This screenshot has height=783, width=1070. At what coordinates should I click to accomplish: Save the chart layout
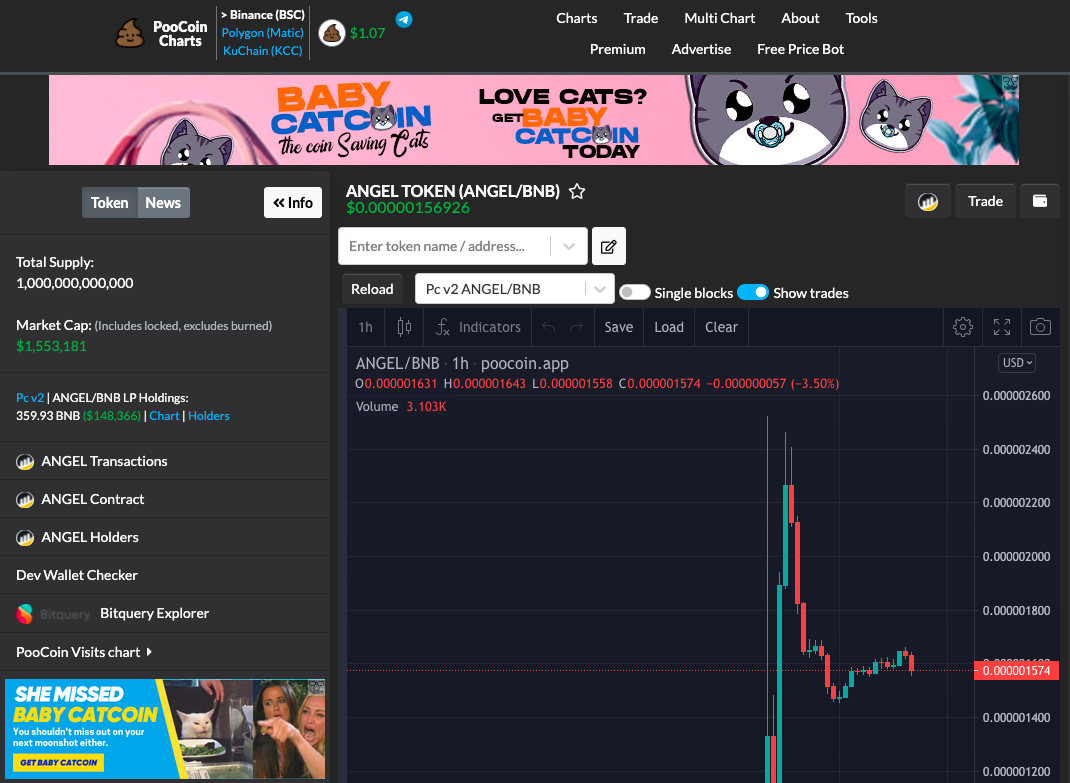pyautogui.click(x=619, y=327)
